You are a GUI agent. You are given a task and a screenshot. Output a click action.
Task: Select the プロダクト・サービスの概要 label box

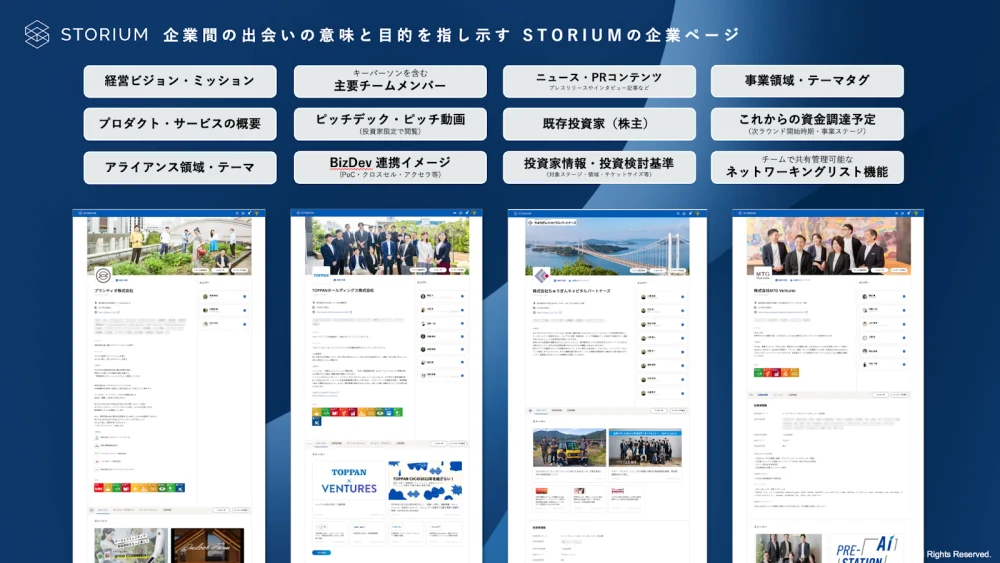pyautogui.click(x=180, y=124)
